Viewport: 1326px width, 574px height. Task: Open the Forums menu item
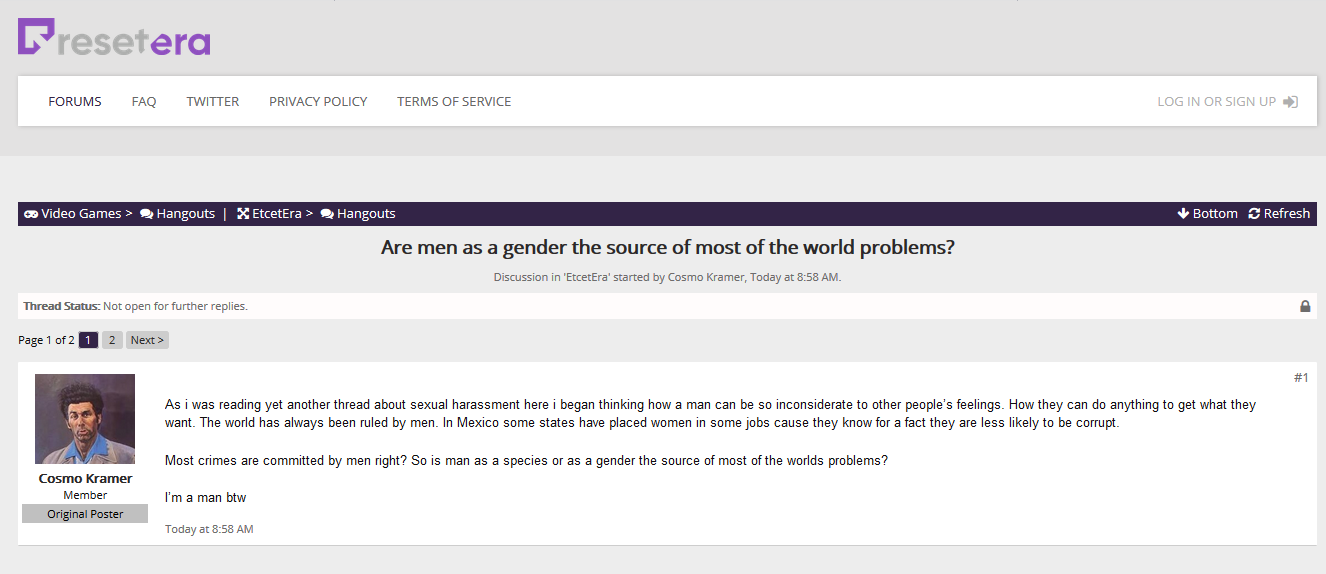coord(75,101)
